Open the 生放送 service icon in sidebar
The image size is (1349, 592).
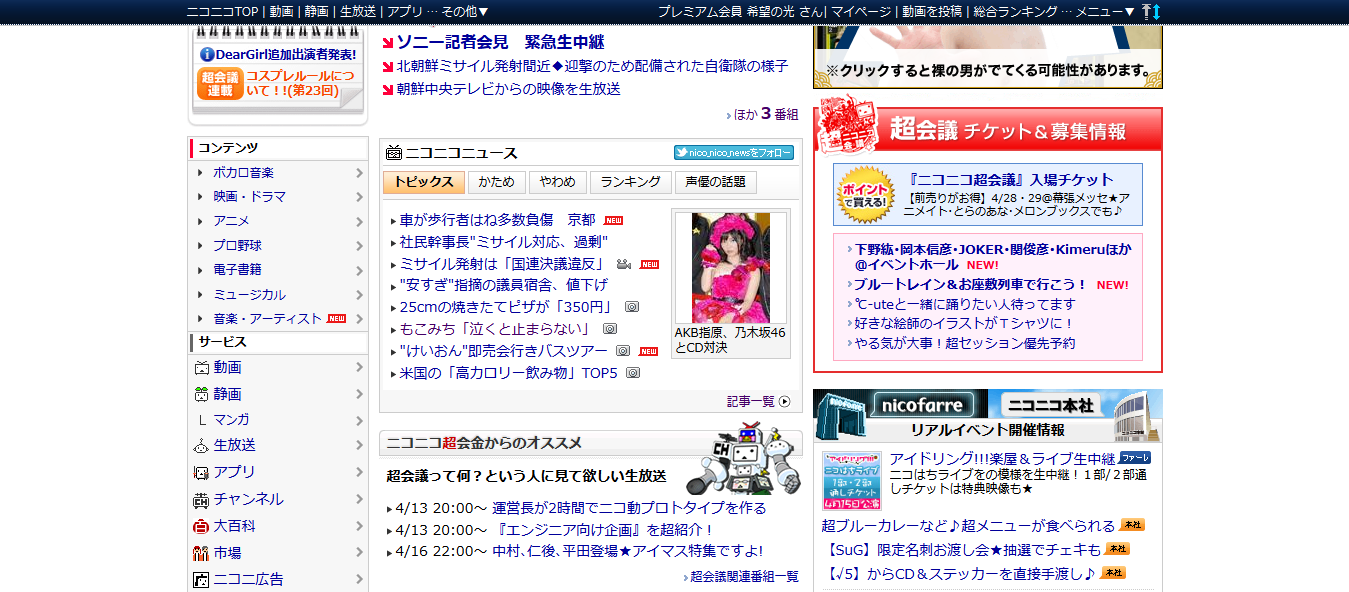(x=201, y=445)
